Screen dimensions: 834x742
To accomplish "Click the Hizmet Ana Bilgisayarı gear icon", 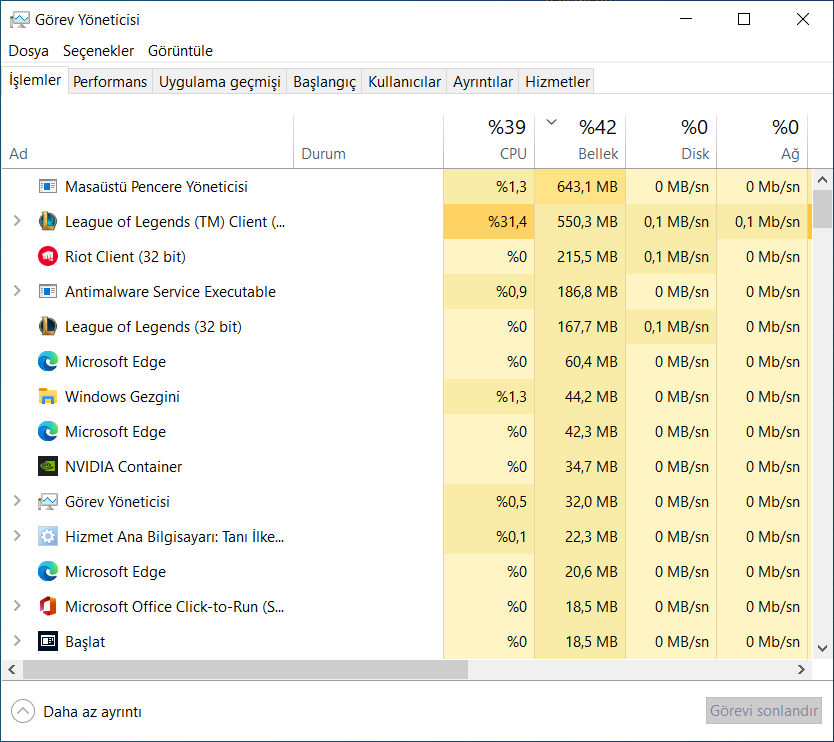I will pyautogui.click(x=48, y=537).
